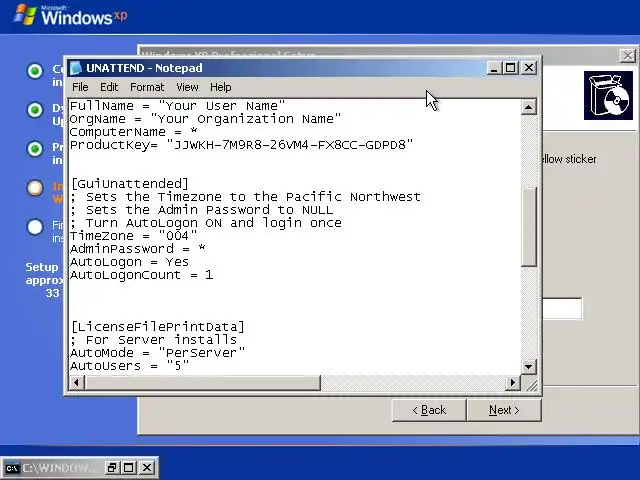Click the AutoLogonCount = 1 line
The height and width of the screenshot is (480, 640).
[x=142, y=275]
